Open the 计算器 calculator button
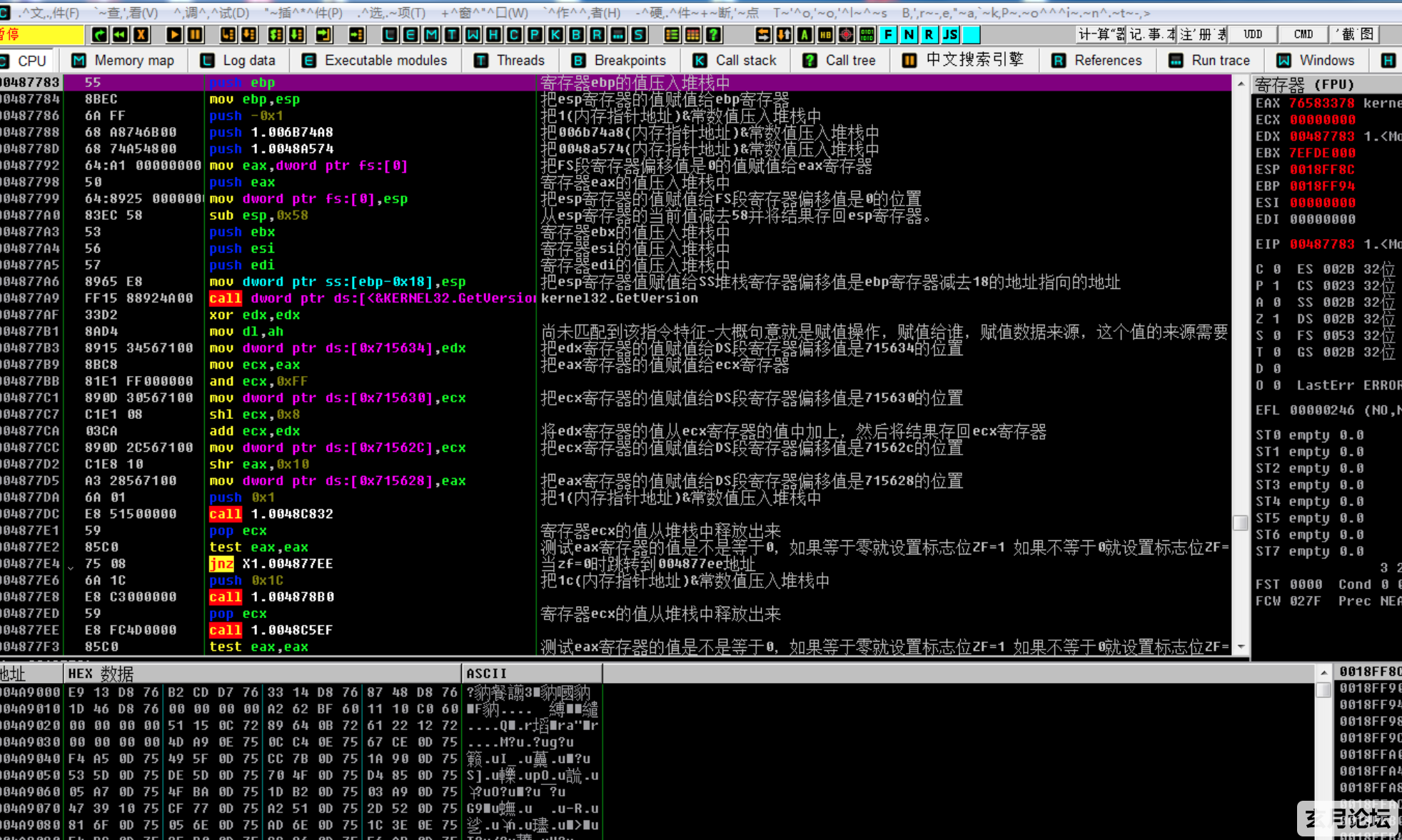The image size is (1402, 840). (x=1101, y=34)
